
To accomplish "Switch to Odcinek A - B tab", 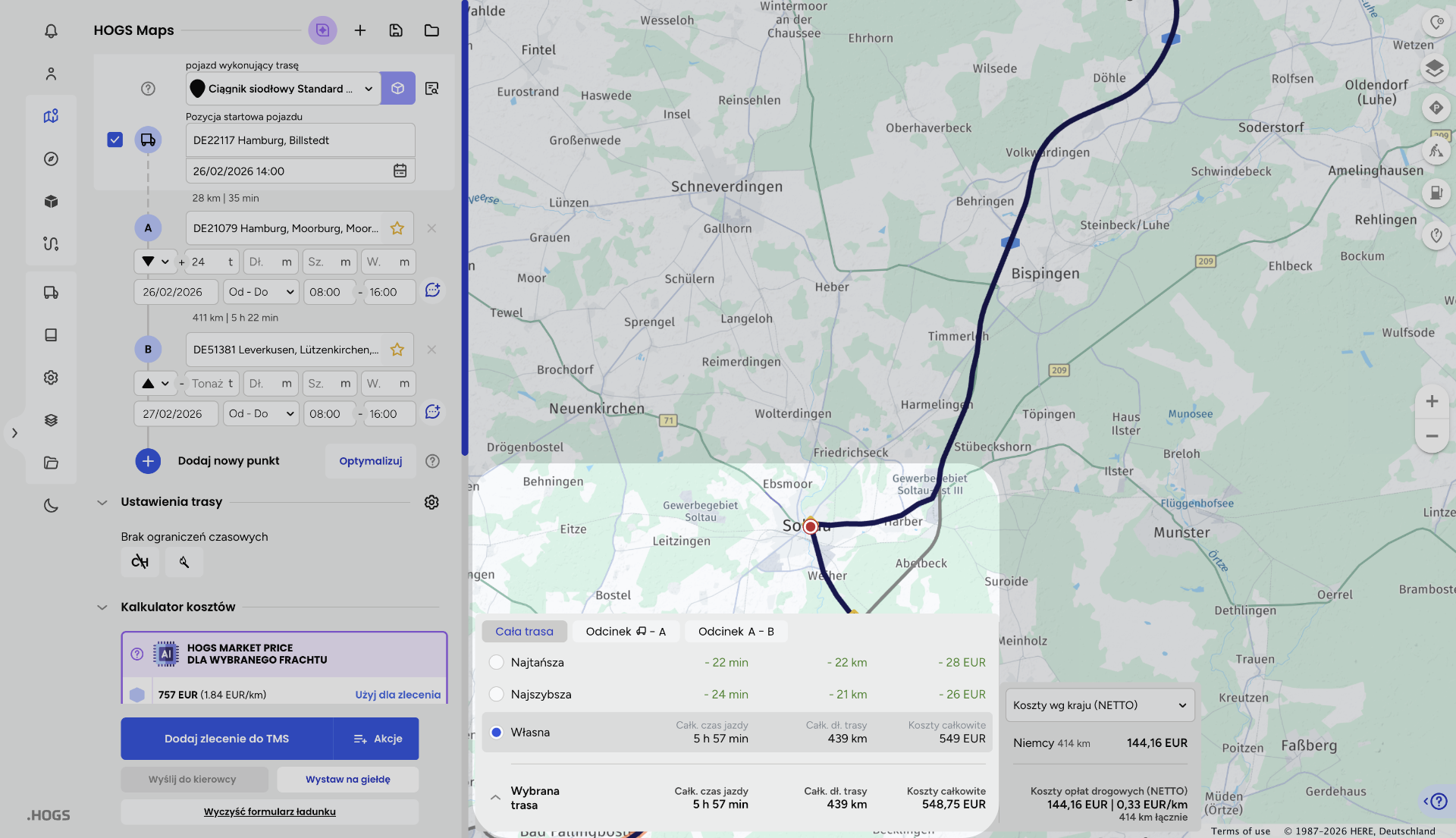I will [x=736, y=632].
